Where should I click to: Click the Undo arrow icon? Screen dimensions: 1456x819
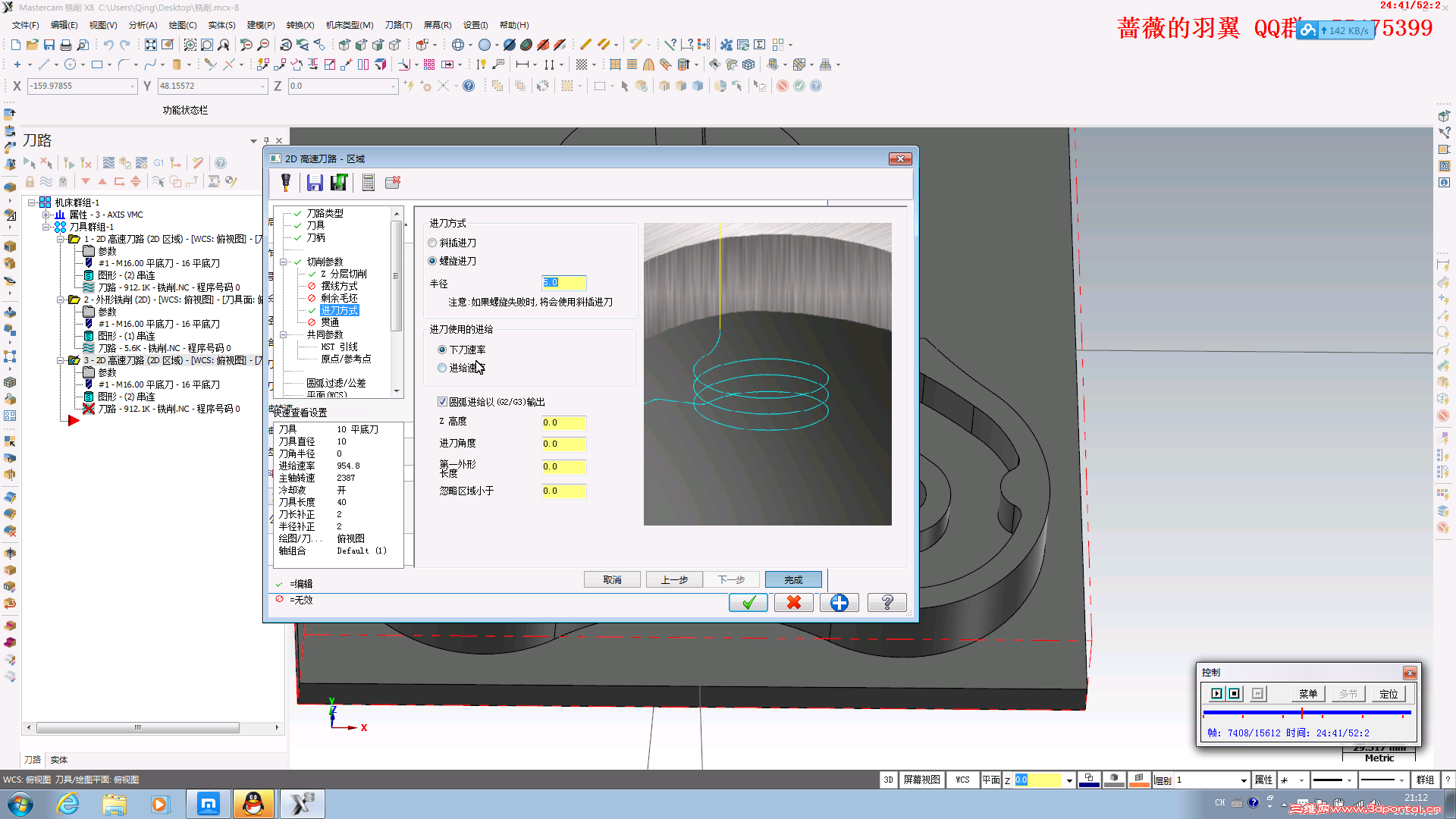(x=108, y=45)
